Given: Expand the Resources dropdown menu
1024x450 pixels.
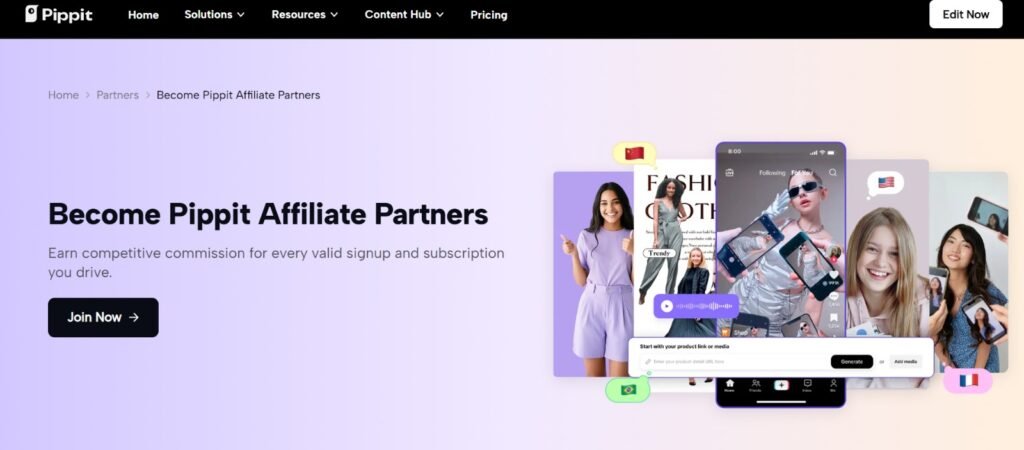Looking at the screenshot, I should point(305,14).
